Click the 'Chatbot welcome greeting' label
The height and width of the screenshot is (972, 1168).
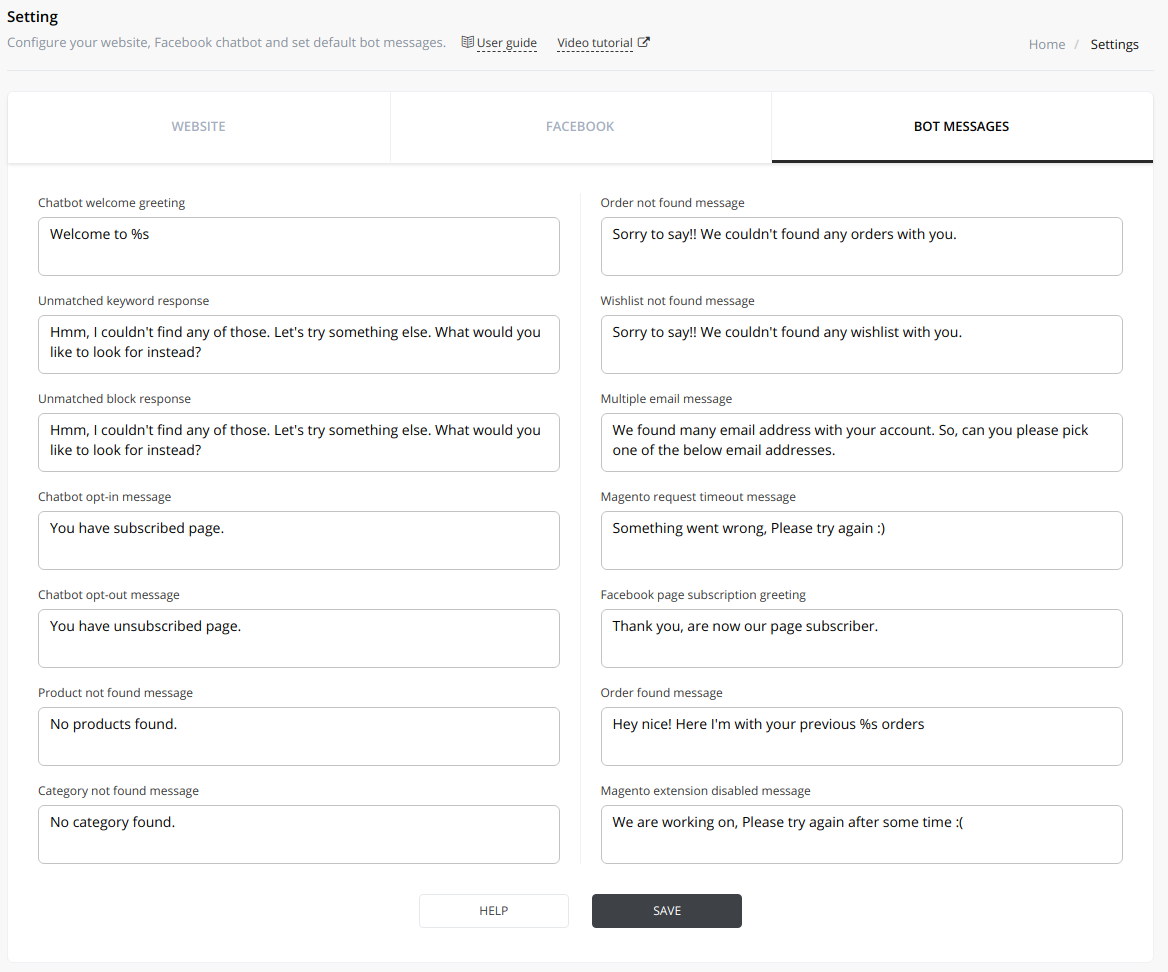pos(112,203)
